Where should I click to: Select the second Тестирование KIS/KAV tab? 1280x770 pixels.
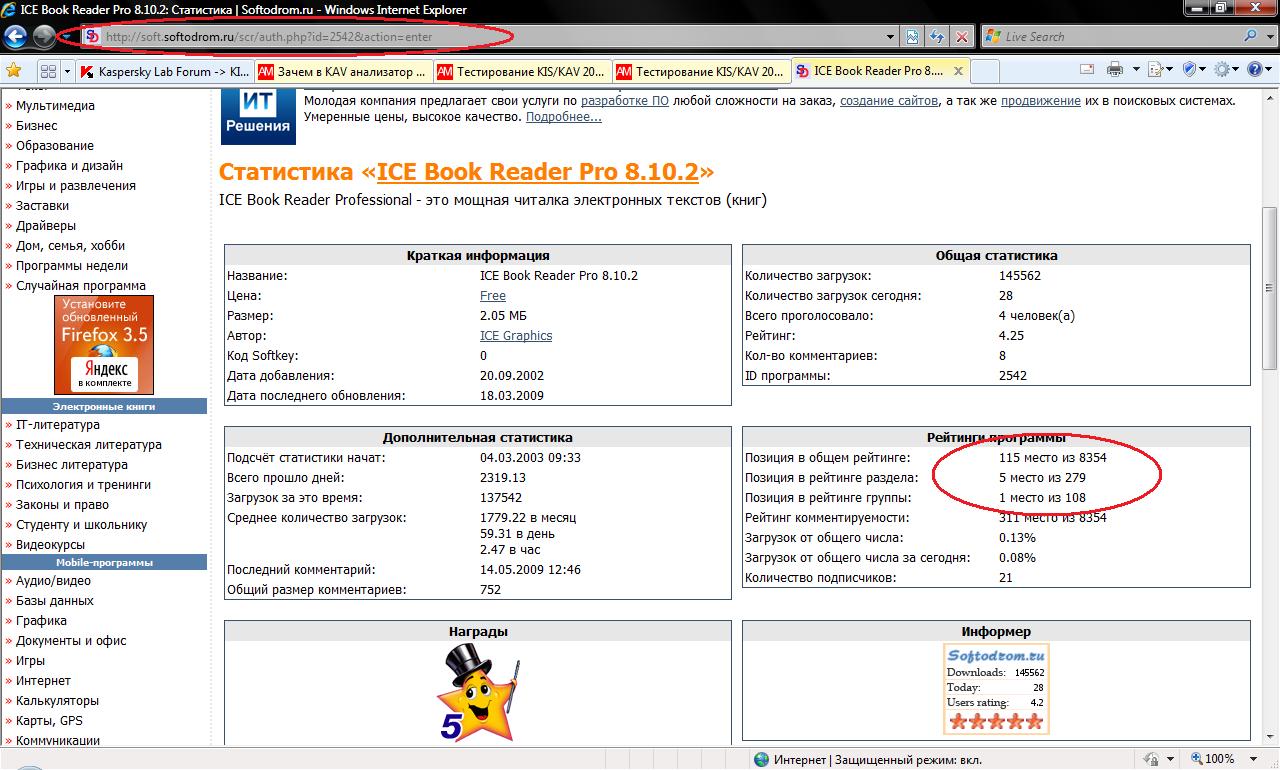coord(701,71)
